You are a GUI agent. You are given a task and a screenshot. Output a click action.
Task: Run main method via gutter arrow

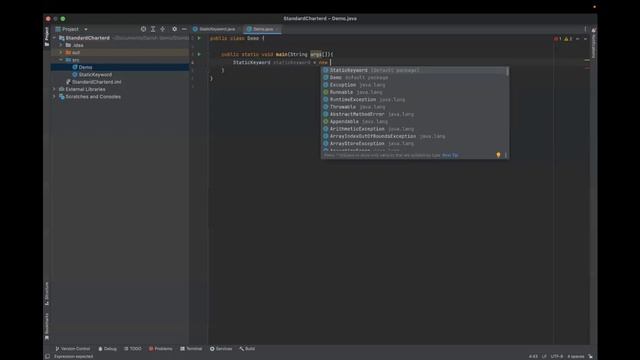[x=199, y=54]
